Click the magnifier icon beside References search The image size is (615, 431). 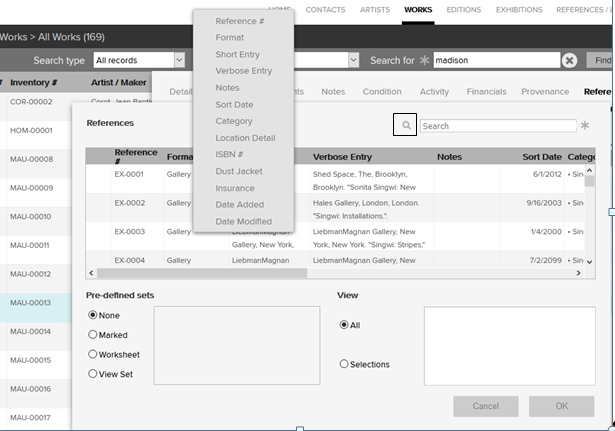coord(405,125)
